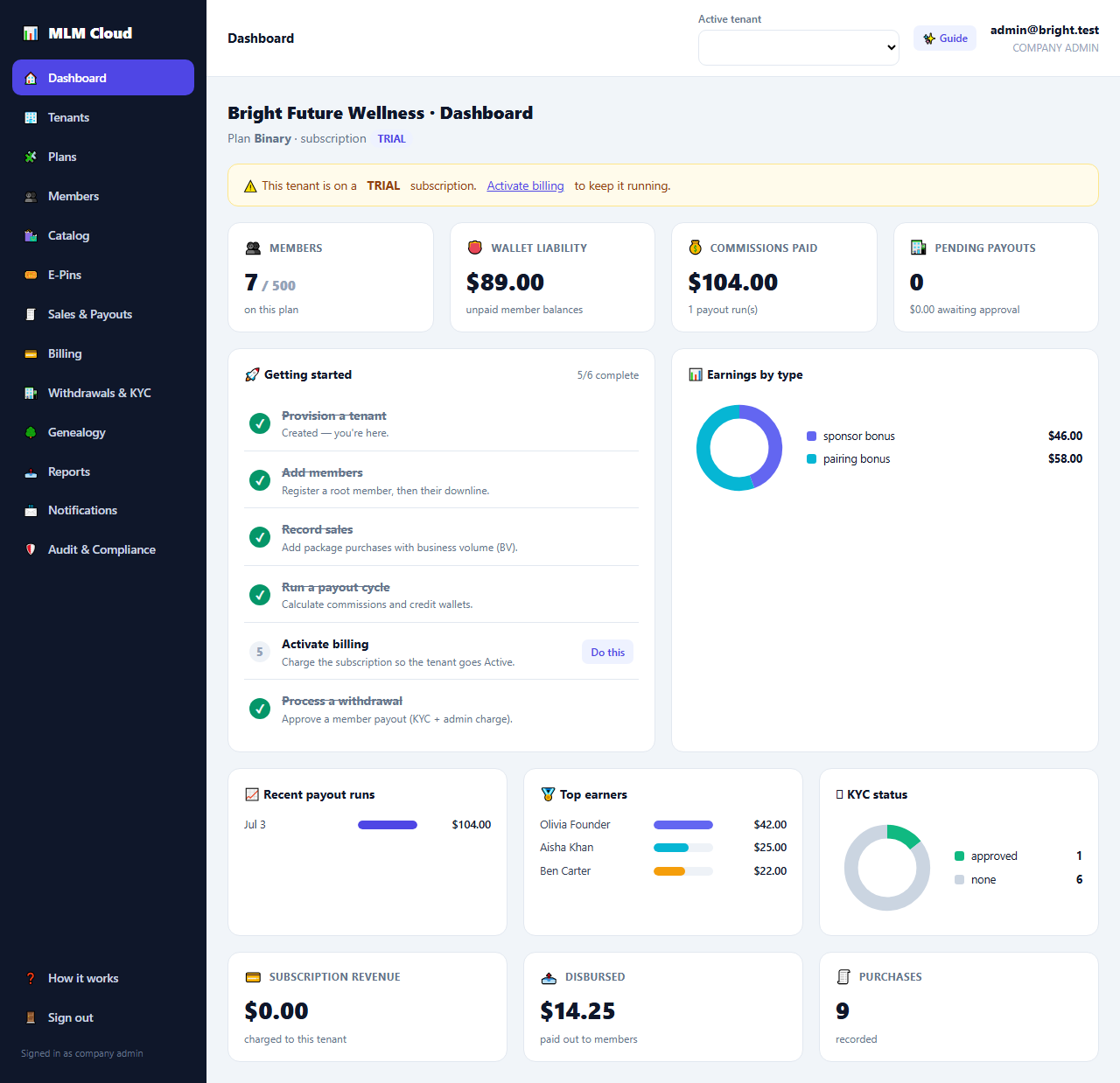
Task: Click the Record sales green checkmark
Action: click(260, 537)
